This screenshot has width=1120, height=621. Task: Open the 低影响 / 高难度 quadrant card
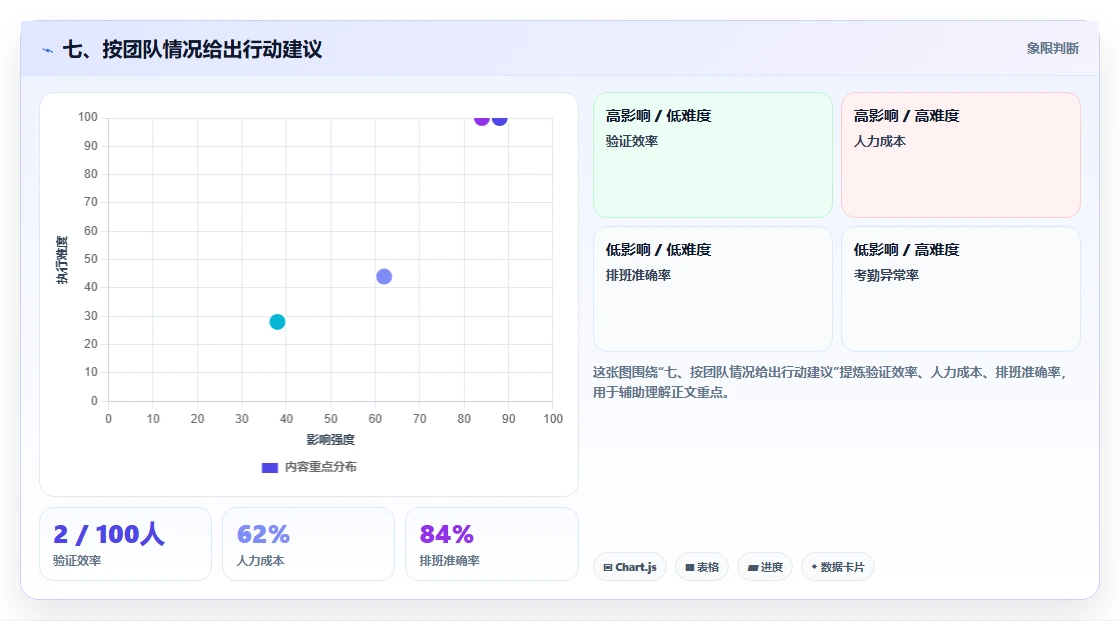click(961, 289)
